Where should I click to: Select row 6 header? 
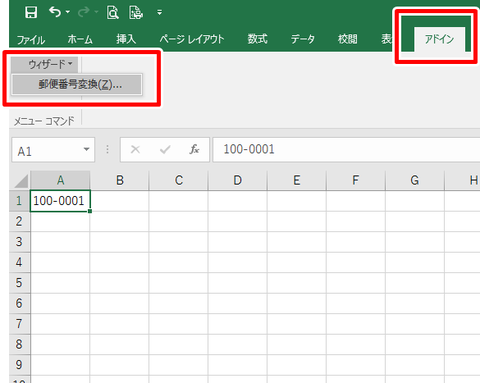coord(19,303)
